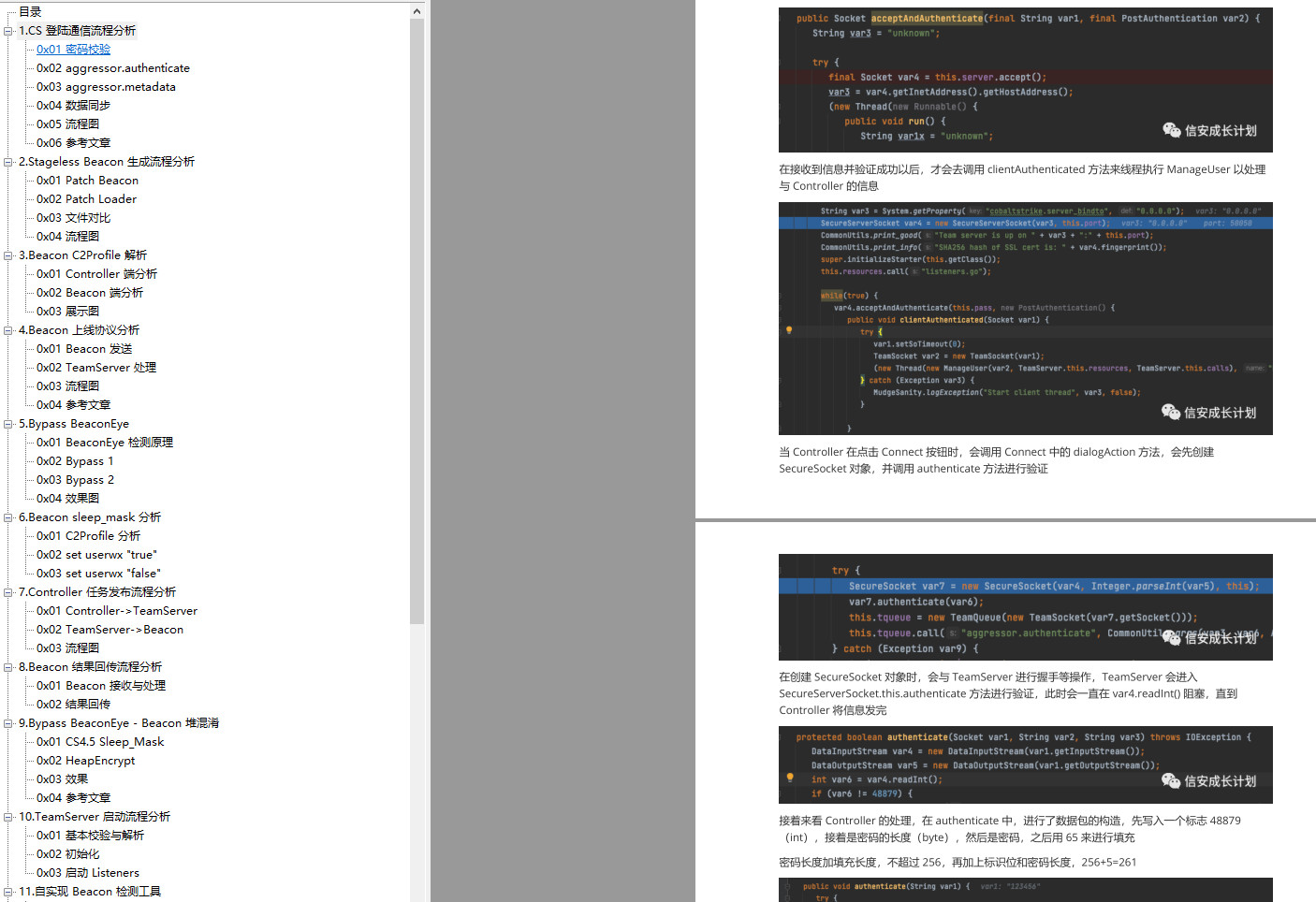Screen dimensions: 1316x902
Task: Select '0x03 流程图' under Controller 任务发布流程分析
Action: 67,648
